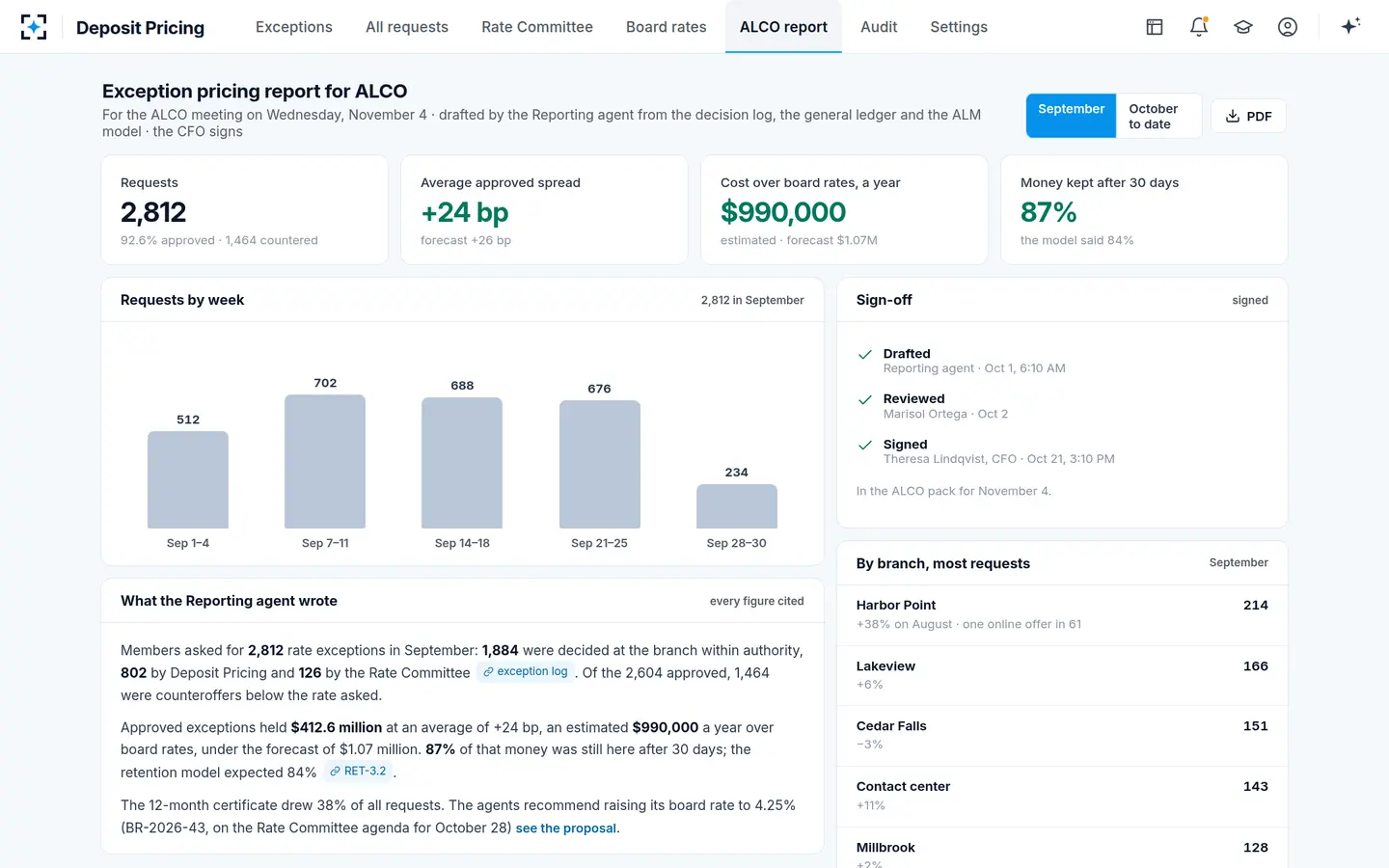The width and height of the screenshot is (1389, 868).
Task: Open the exception log citation link
Action: pyautogui.click(x=526, y=672)
